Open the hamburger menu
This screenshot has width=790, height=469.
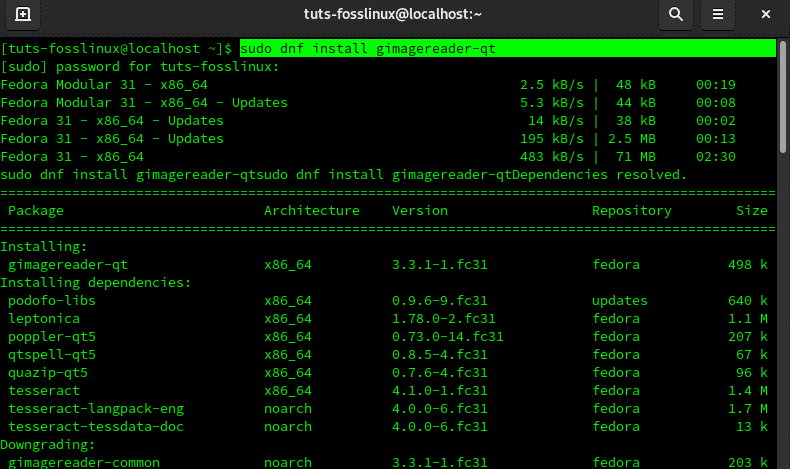(x=717, y=14)
